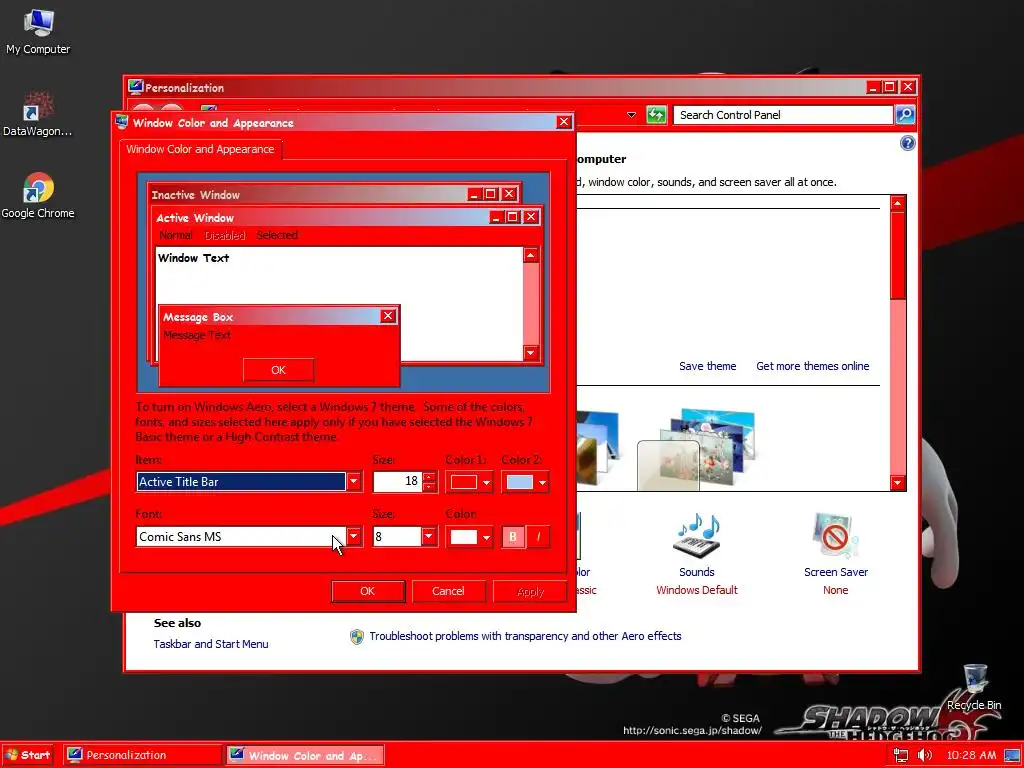Viewport: 1024px width, 768px height.
Task: Expand the Font dropdown showing Comic Sans MS
Action: [354, 537]
